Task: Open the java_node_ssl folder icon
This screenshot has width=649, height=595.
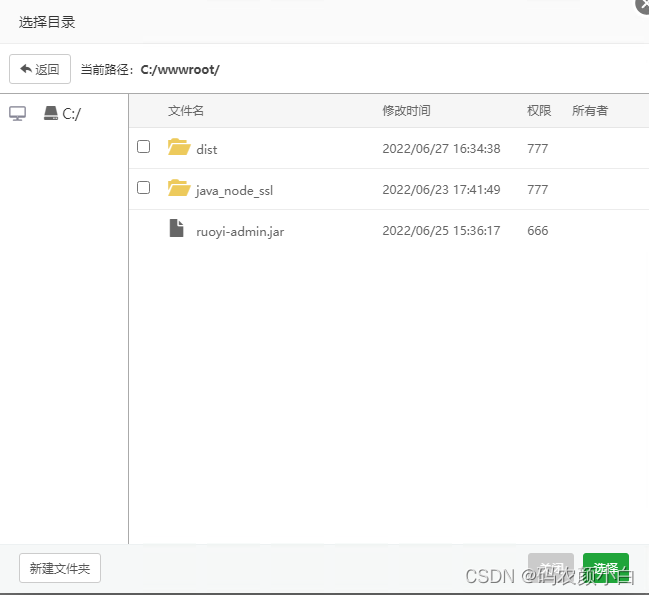Action: pyautogui.click(x=179, y=187)
